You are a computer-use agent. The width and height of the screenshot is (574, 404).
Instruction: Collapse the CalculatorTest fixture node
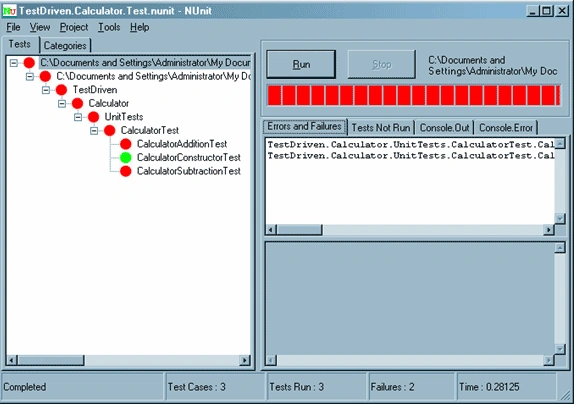pos(94,131)
